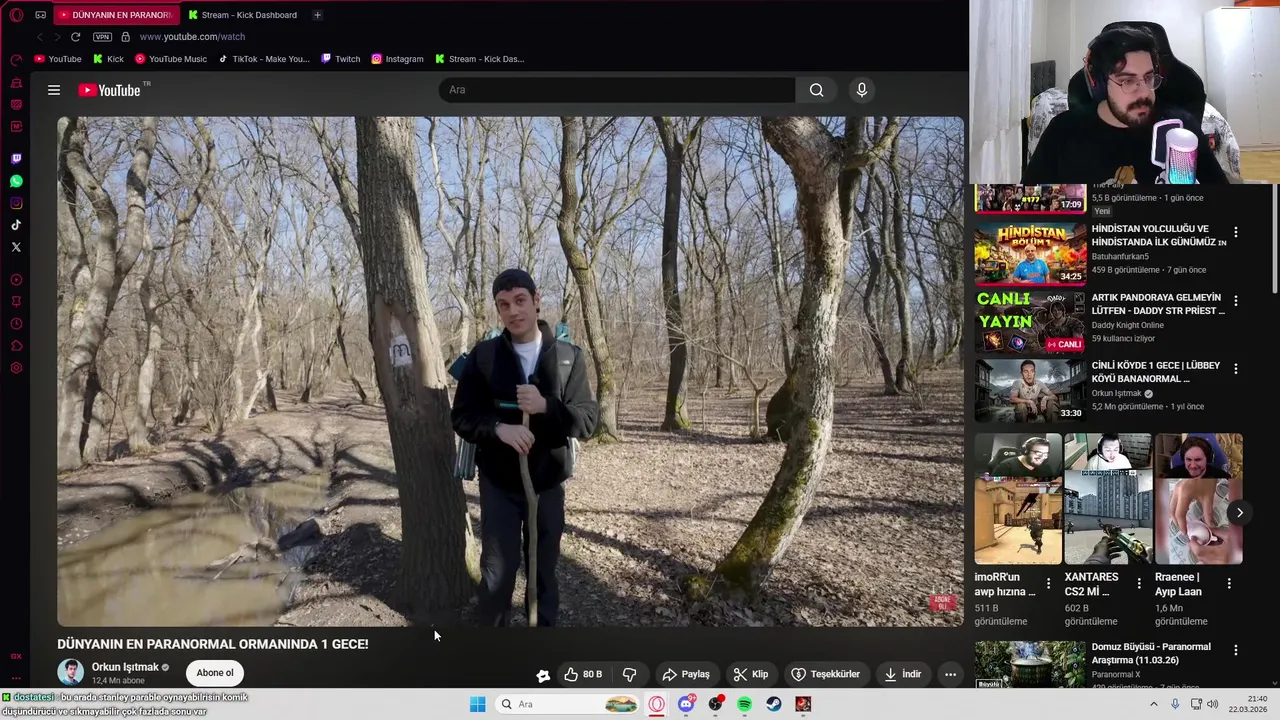Screen dimensions: 1280x720
Task: Open Discord from the taskbar
Action: click(x=686, y=704)
